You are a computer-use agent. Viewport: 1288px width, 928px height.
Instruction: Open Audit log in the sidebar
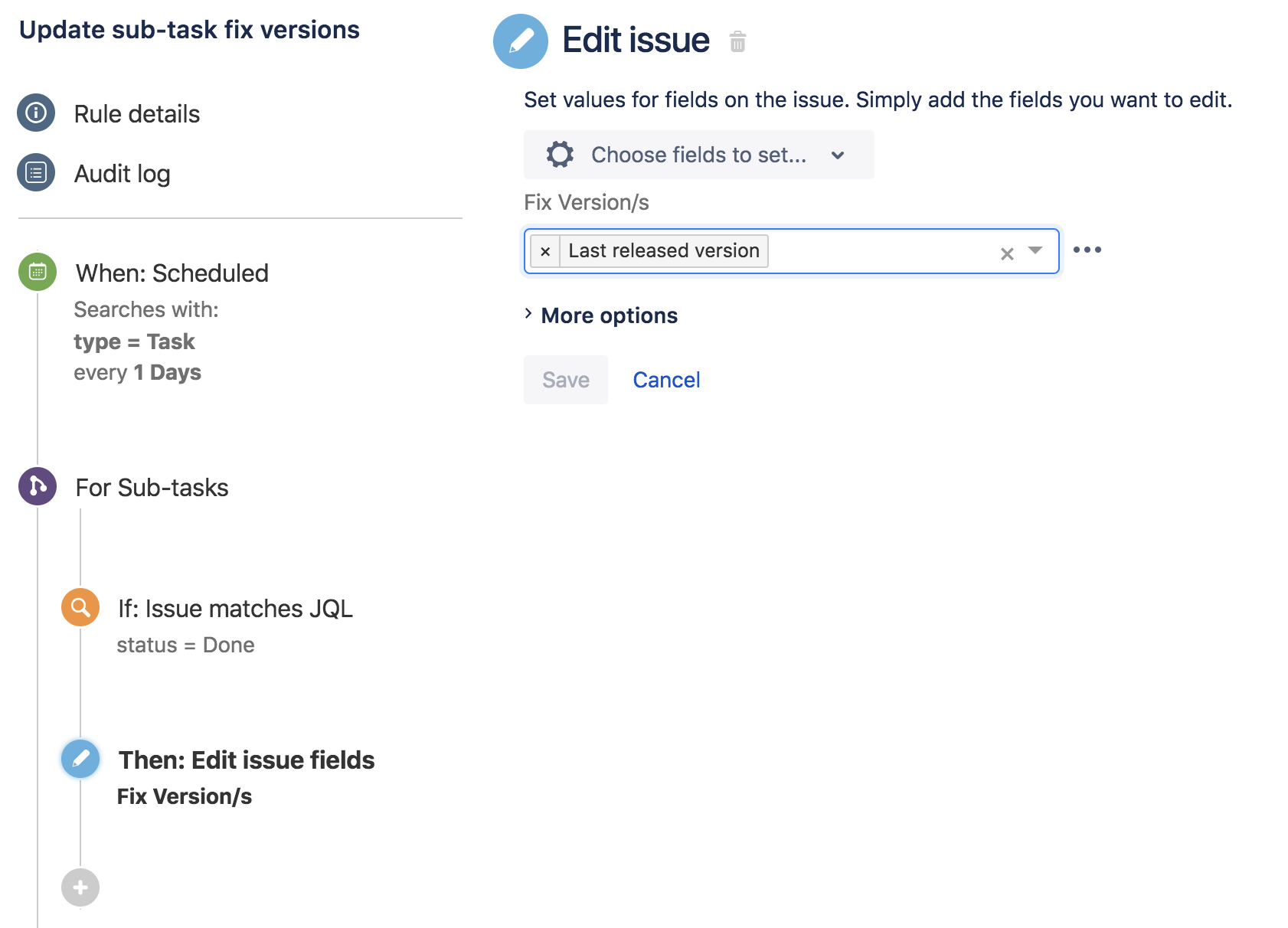coord(122,174)
